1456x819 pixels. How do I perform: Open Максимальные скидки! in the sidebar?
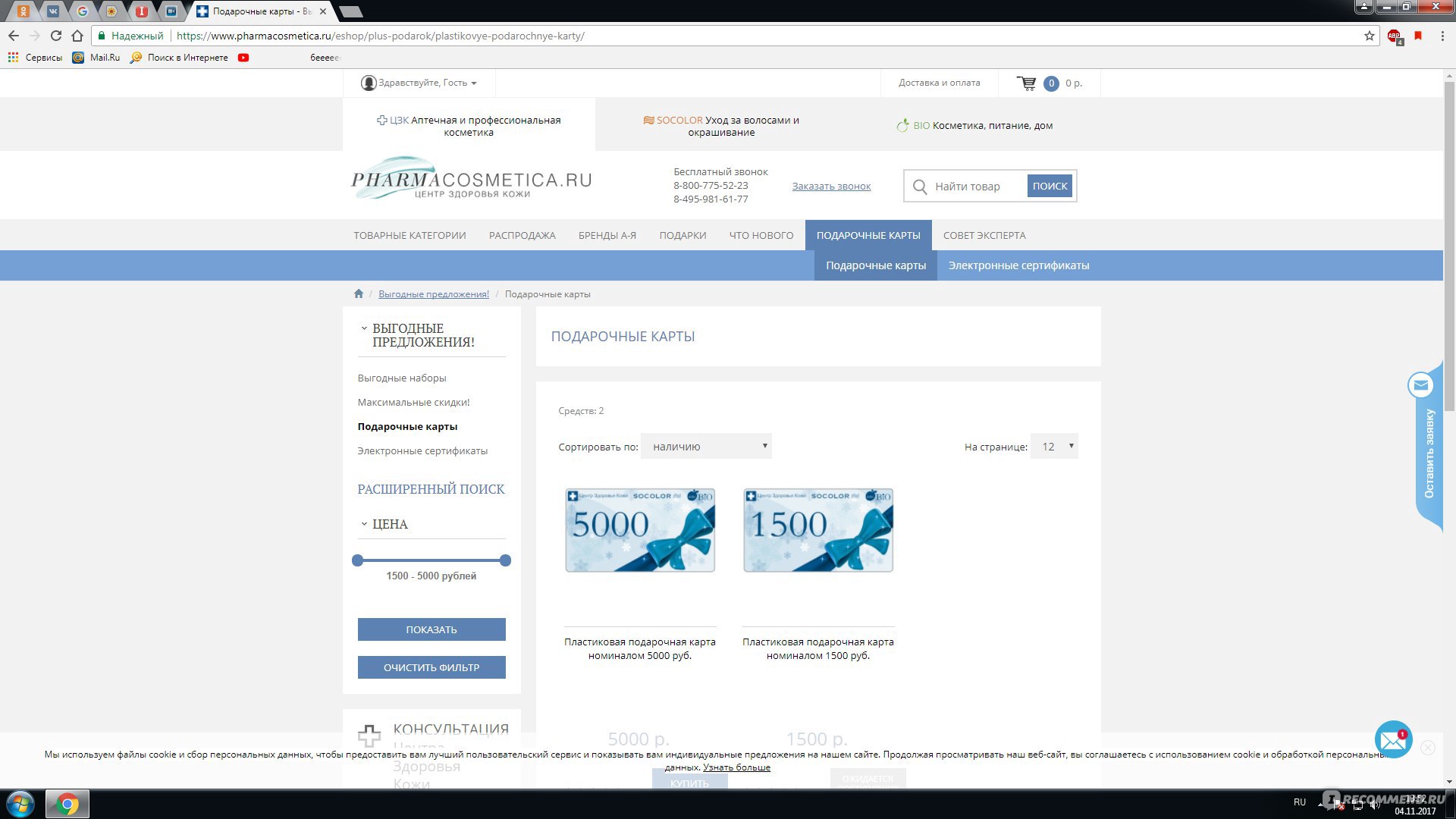(x=413, y=402)
